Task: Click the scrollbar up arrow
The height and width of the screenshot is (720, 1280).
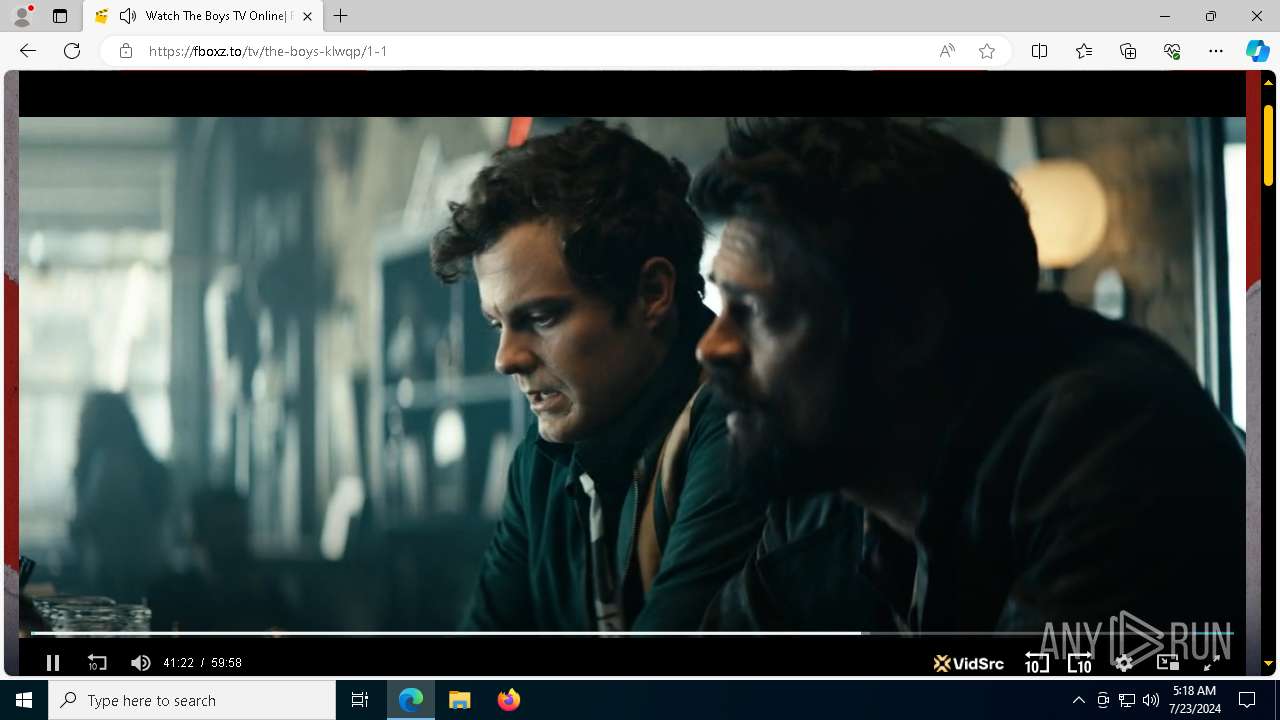Action: coord(1268,83)
